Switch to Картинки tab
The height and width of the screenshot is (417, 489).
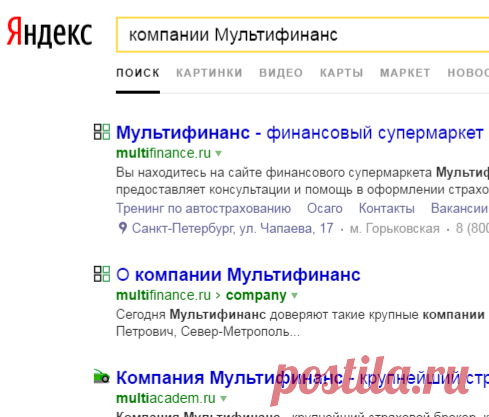209,73
